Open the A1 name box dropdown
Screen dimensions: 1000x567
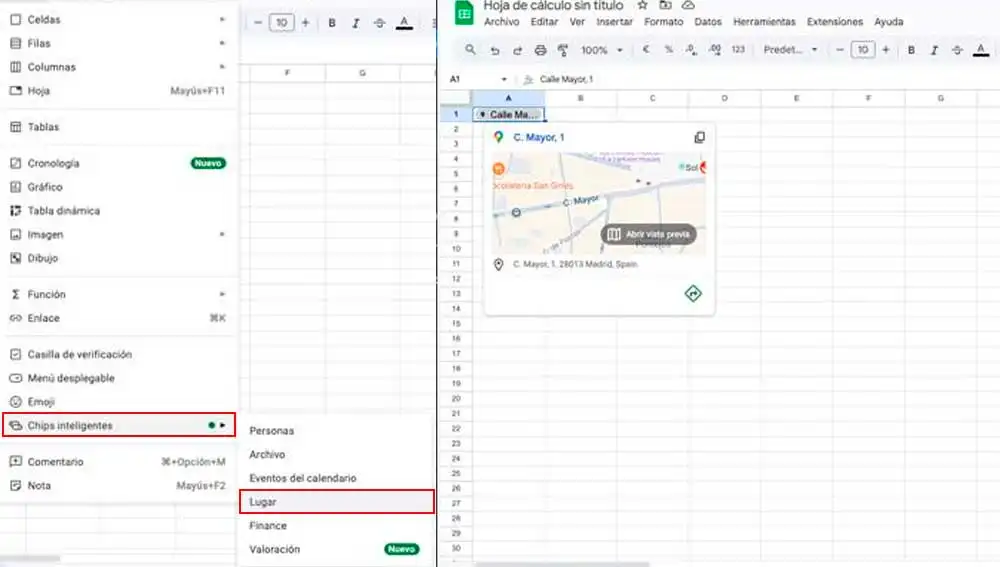(504, 79)
